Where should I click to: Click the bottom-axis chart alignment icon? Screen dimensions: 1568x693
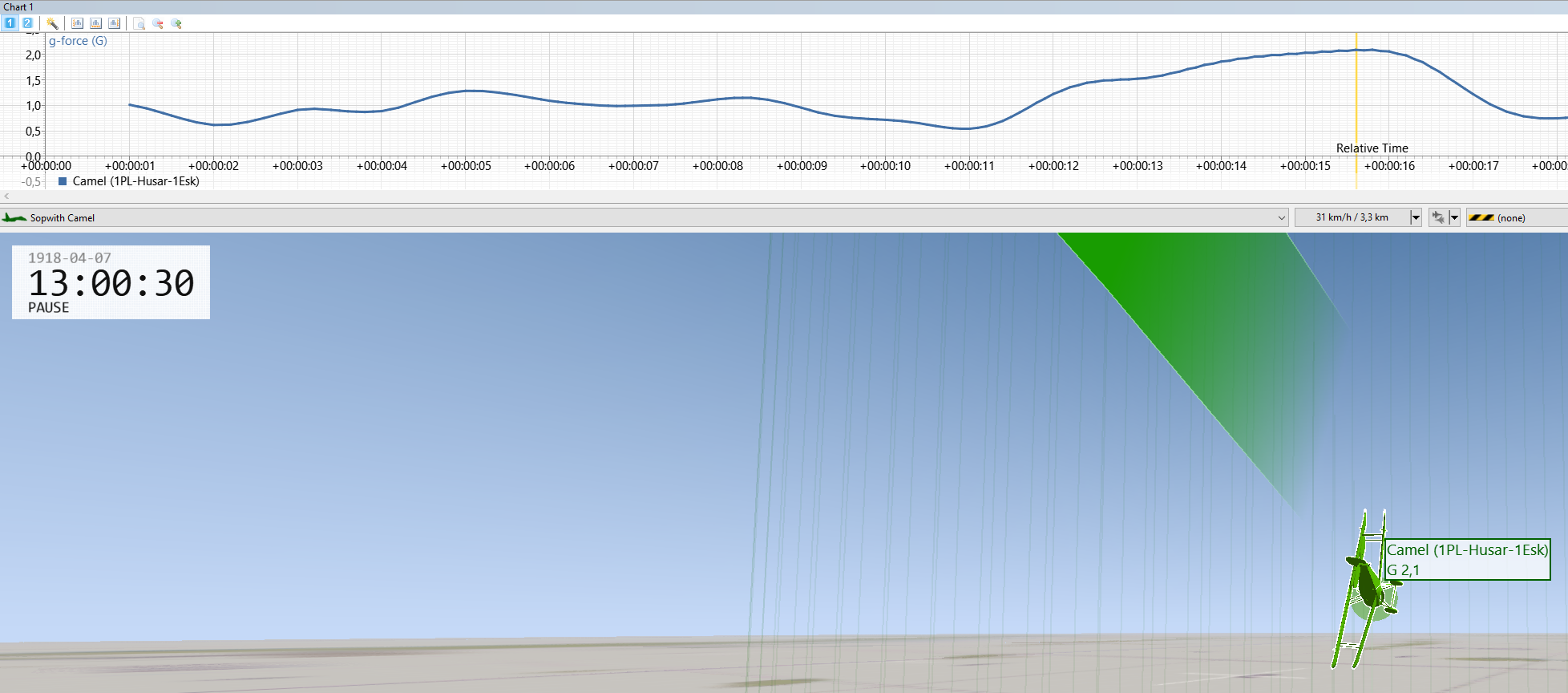click(96, 23)
